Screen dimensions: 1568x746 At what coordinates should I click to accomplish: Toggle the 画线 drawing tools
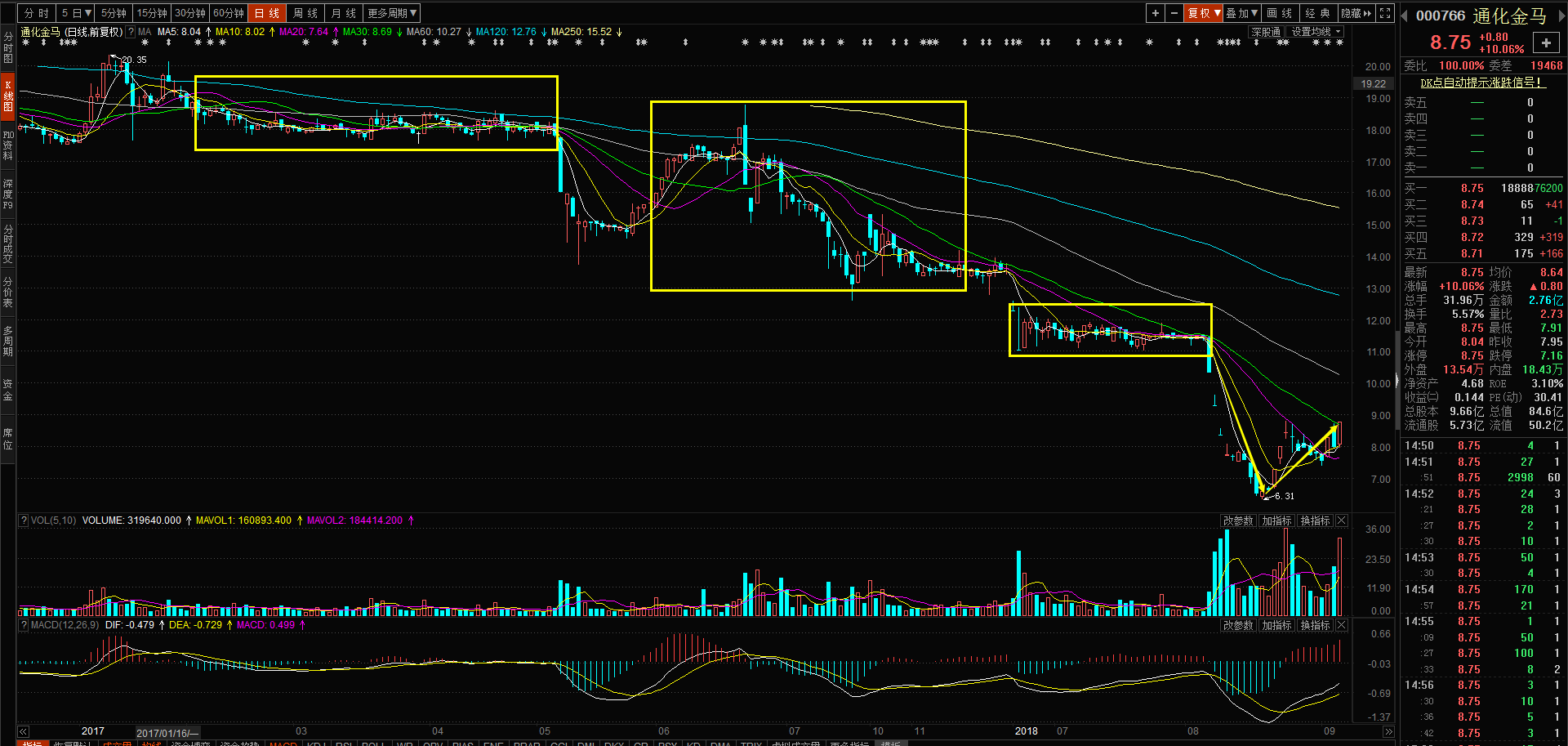pyautogui.click(x=1279, y=13)
